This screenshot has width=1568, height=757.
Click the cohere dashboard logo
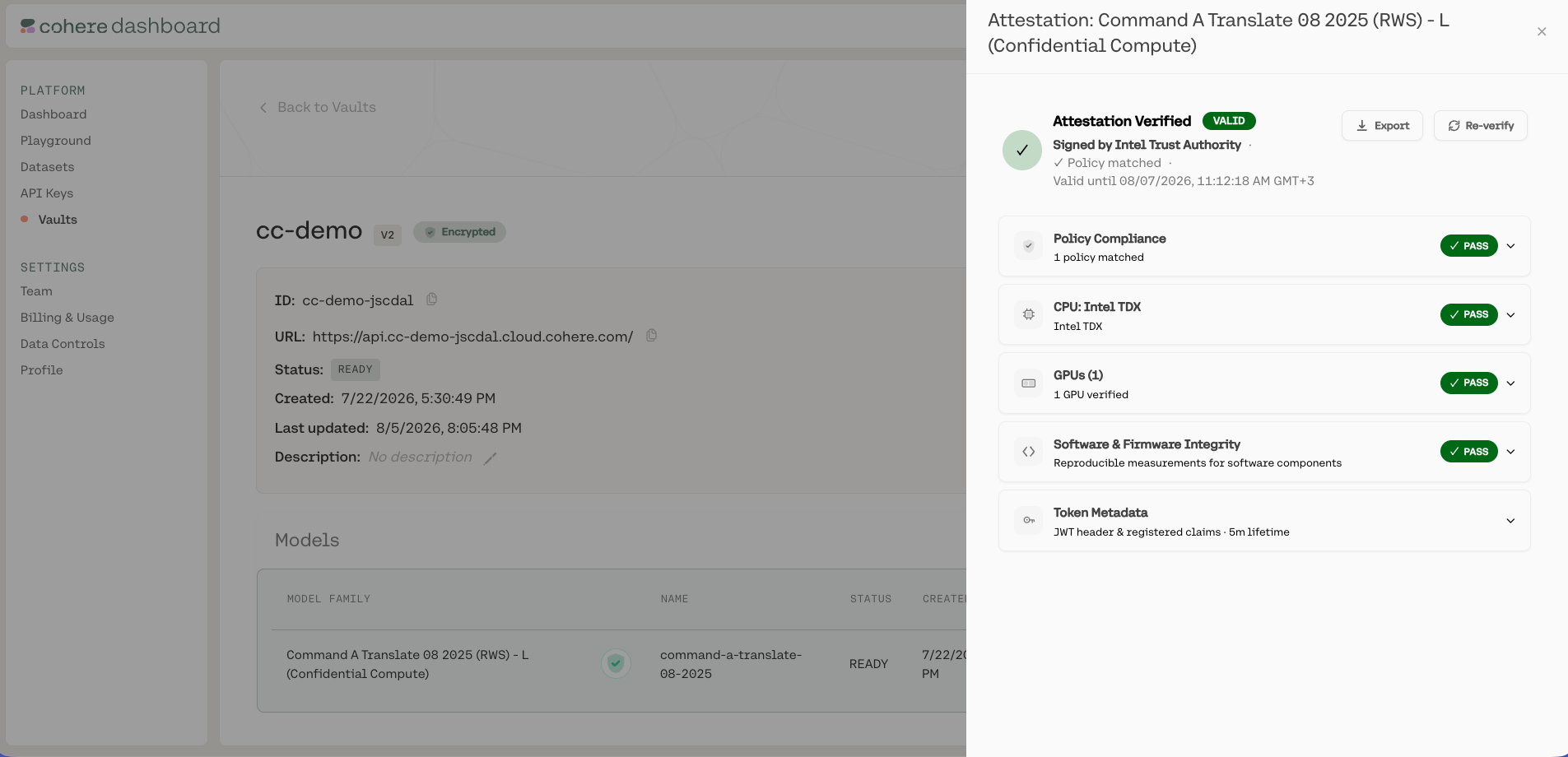tap(120, 26)
